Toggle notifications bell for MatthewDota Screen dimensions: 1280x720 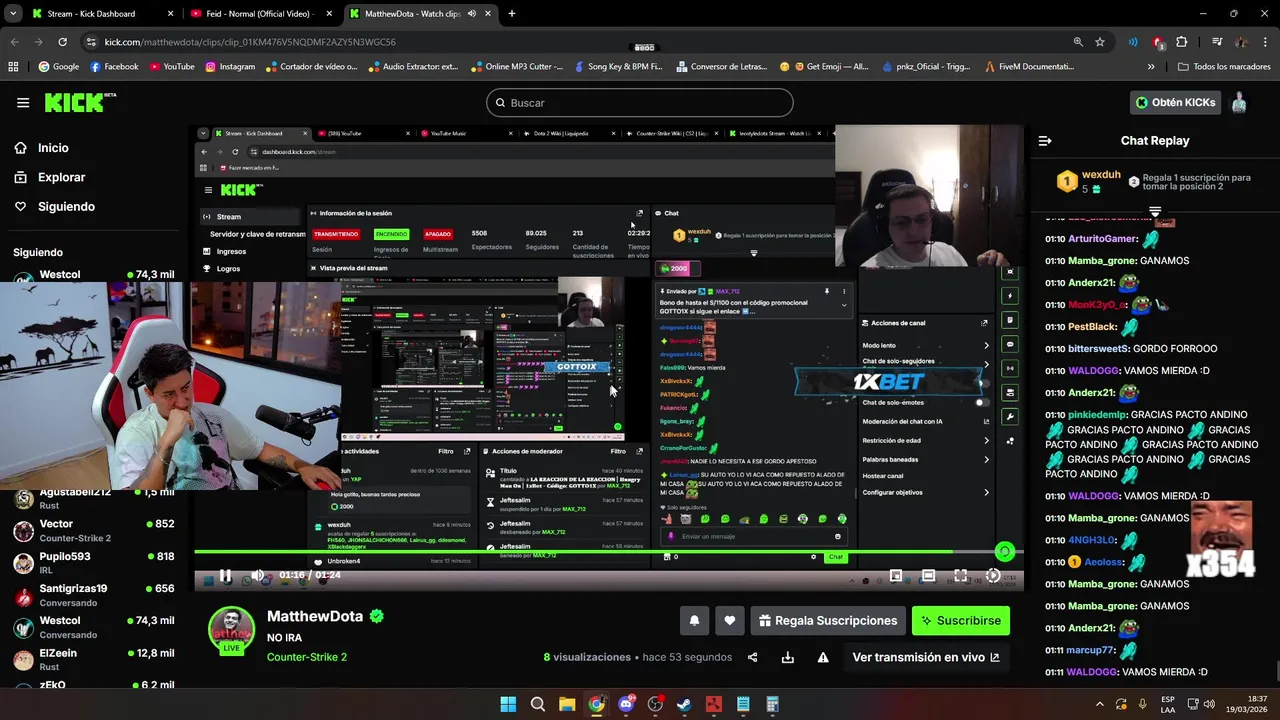[694, 621]
